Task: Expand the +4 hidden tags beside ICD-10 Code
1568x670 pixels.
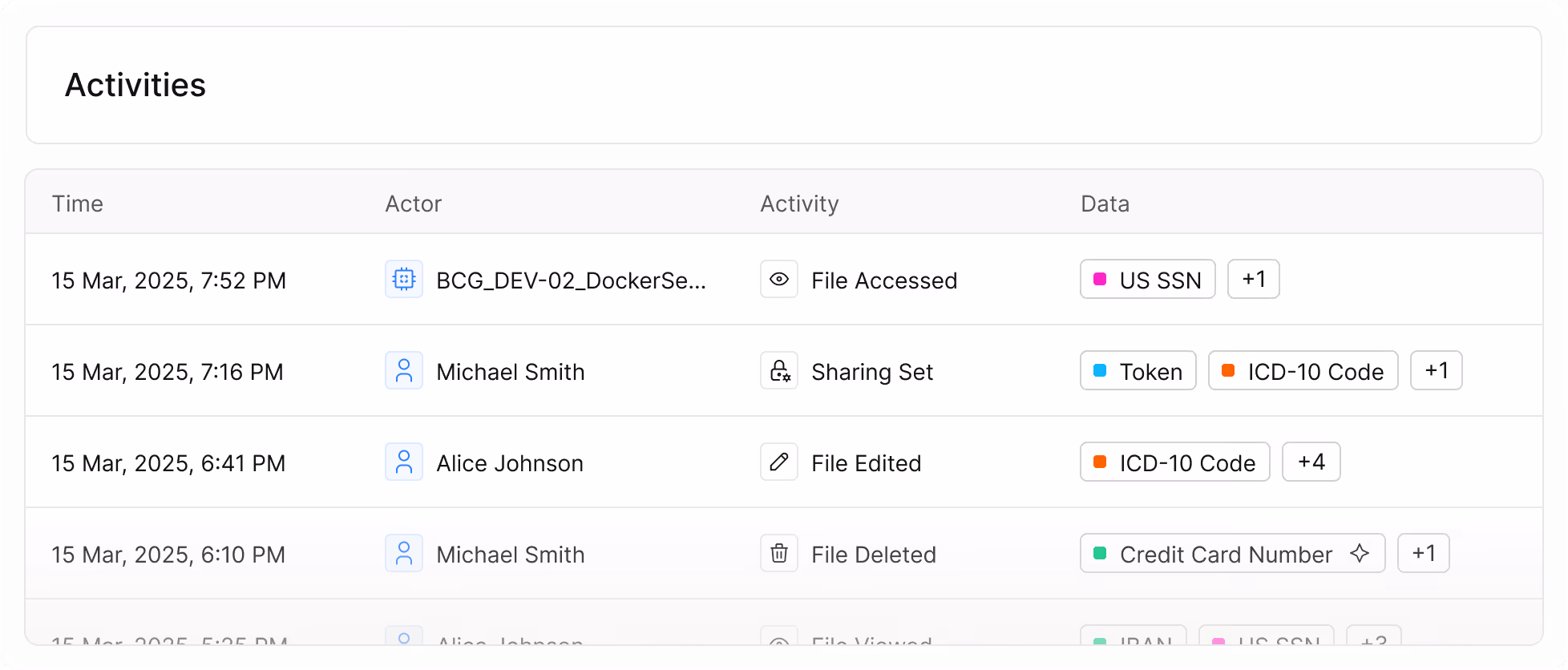Action: click(x=1311, y=462)
